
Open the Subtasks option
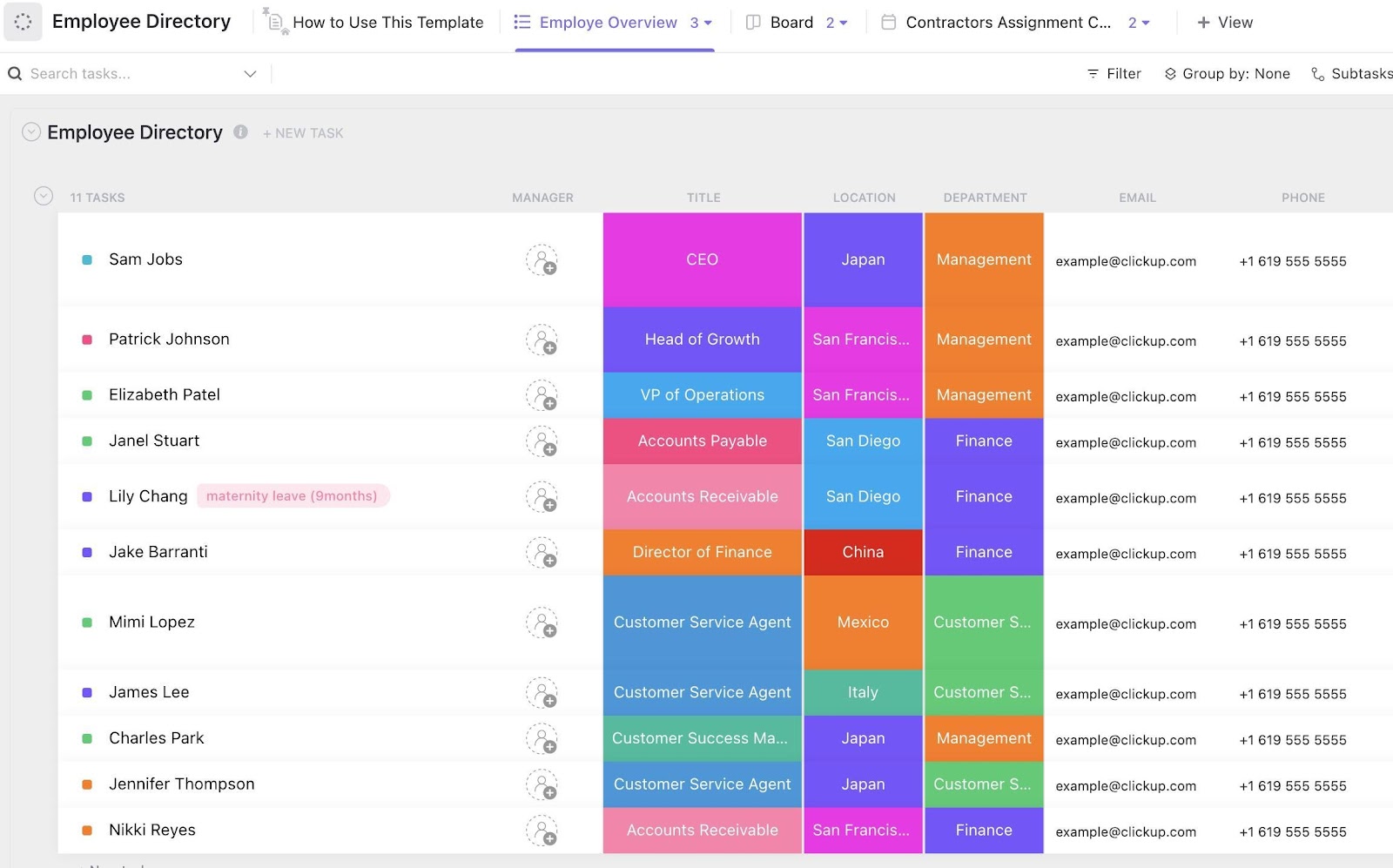point(1351,74)
